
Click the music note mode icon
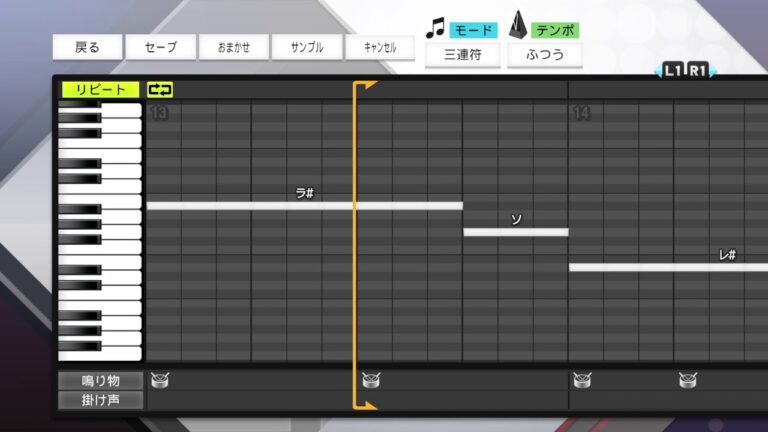pyautogui.click(x=434, y=27)
